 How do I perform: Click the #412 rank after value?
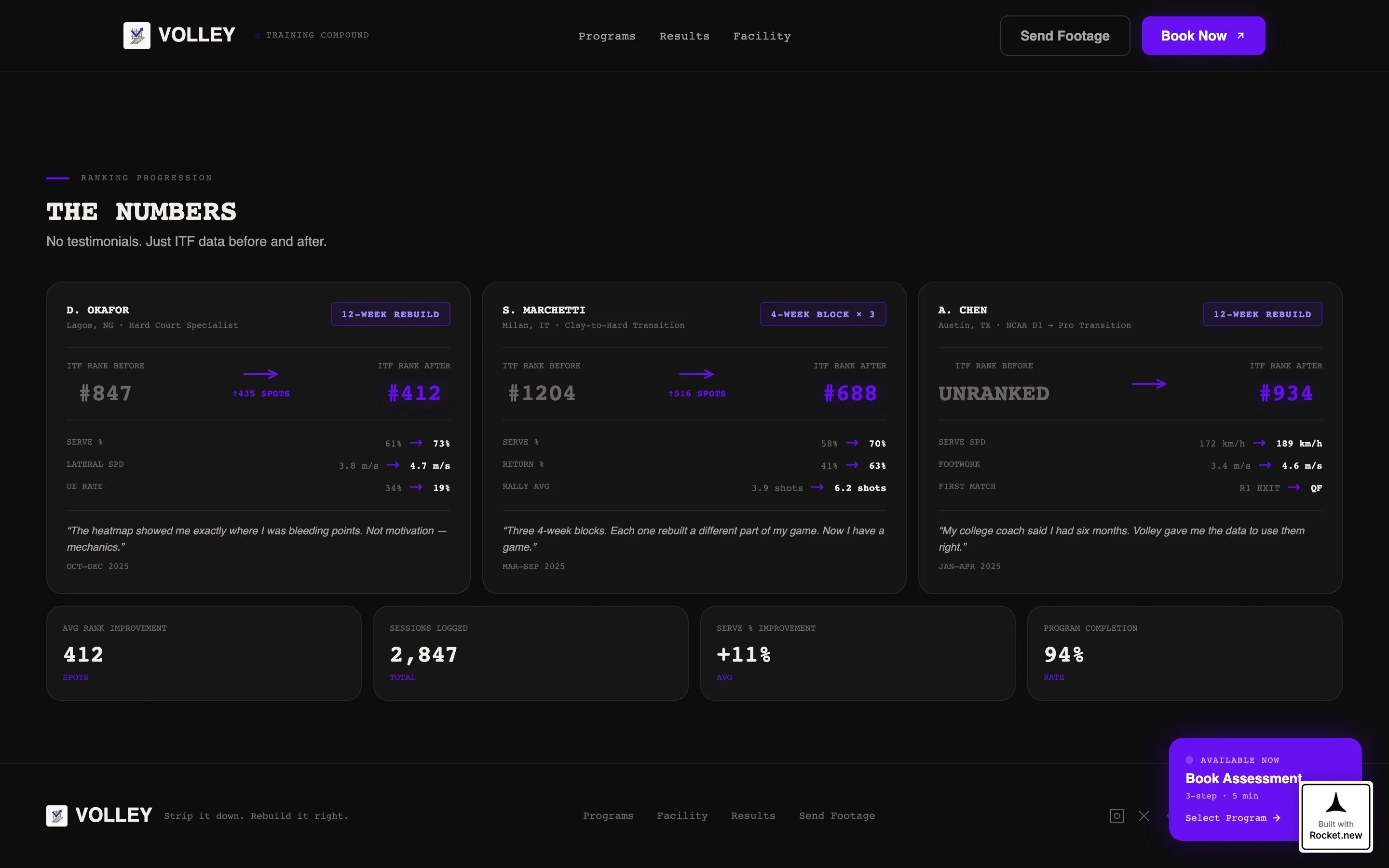pyautogui.click(x=414, y=393)
